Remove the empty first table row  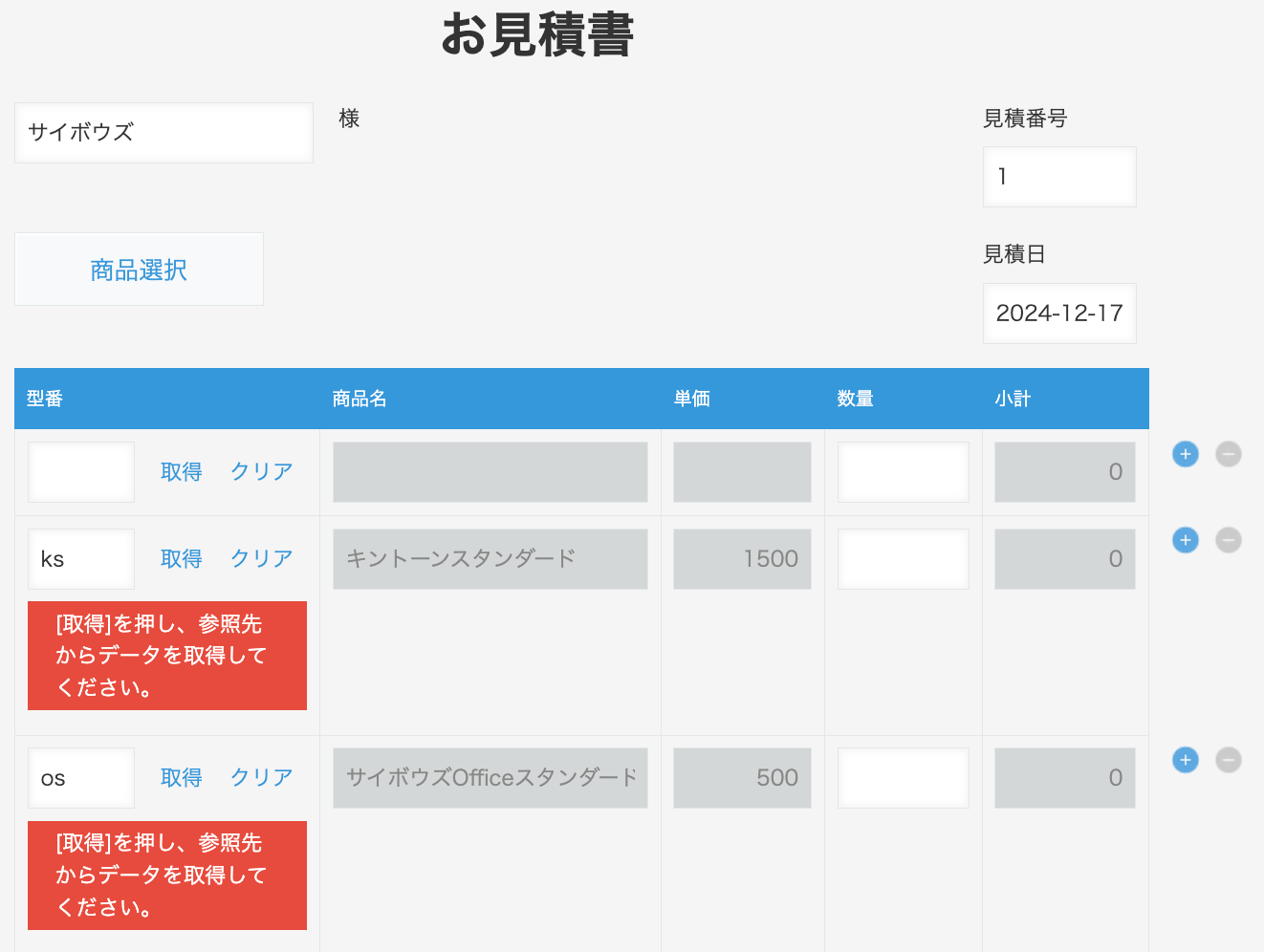(x=1229, y=454)
